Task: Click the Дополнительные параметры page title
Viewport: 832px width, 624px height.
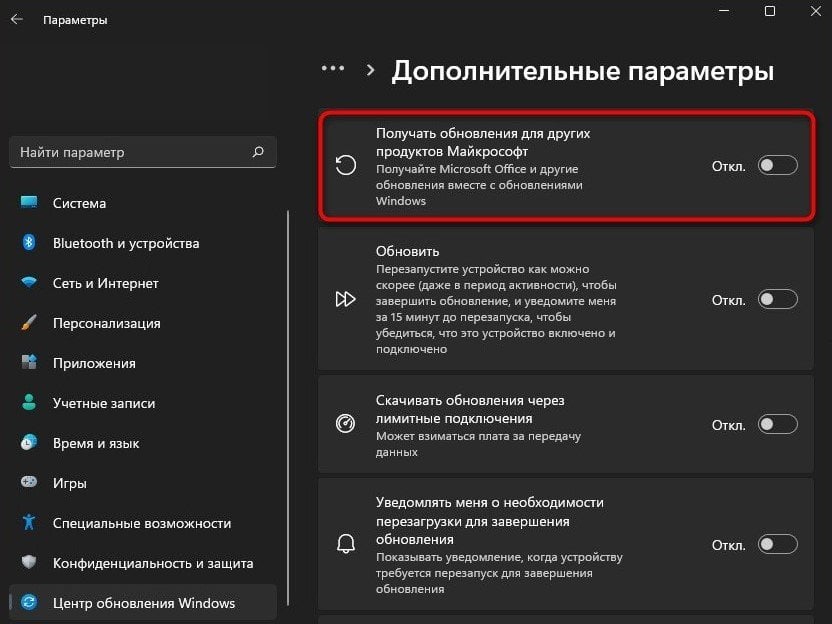Action: coord(583,71)
